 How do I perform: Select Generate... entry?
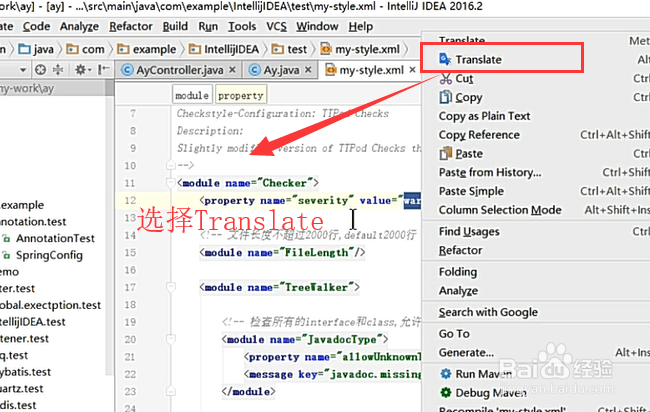click(466, 353)
